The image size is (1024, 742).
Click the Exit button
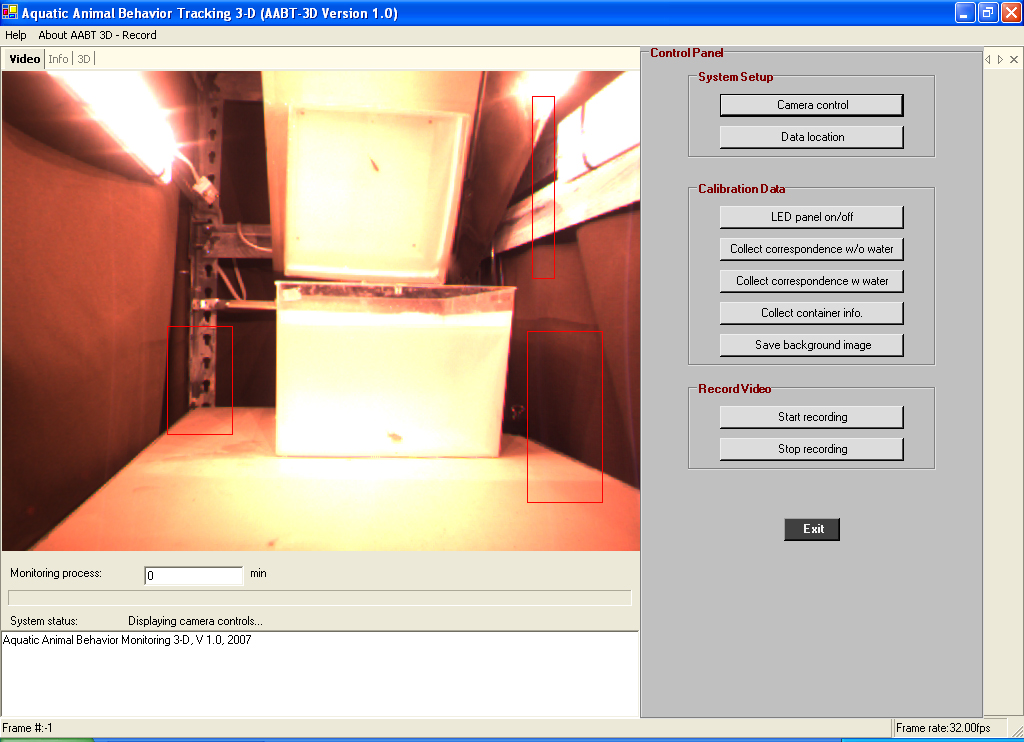(x=812, y=529)
